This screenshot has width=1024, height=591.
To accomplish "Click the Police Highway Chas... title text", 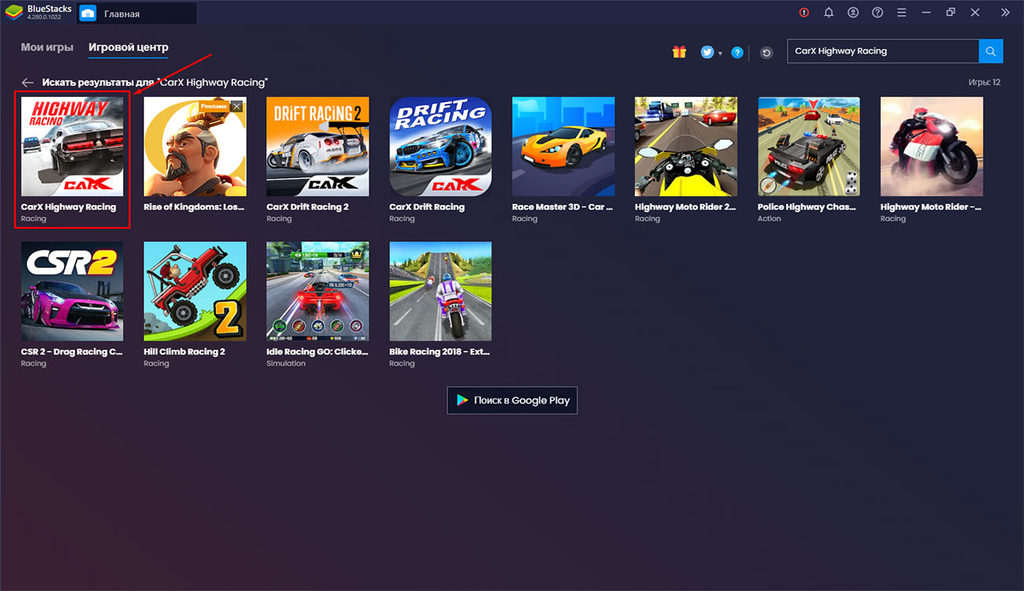I will [807, 207].
